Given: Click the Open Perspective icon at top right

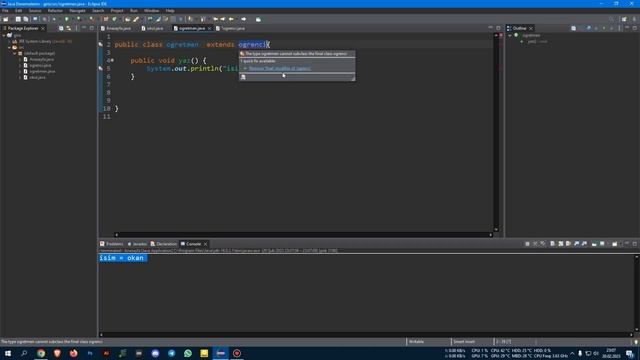Looking at the screenshot, I should click(x=624, y=19).
